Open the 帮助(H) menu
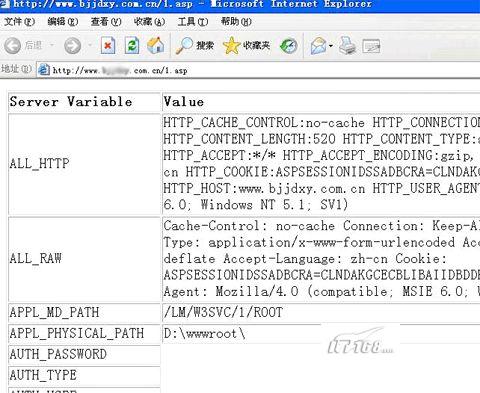The image size is (480, 393). pyautogui.click(x=236, y=22)
